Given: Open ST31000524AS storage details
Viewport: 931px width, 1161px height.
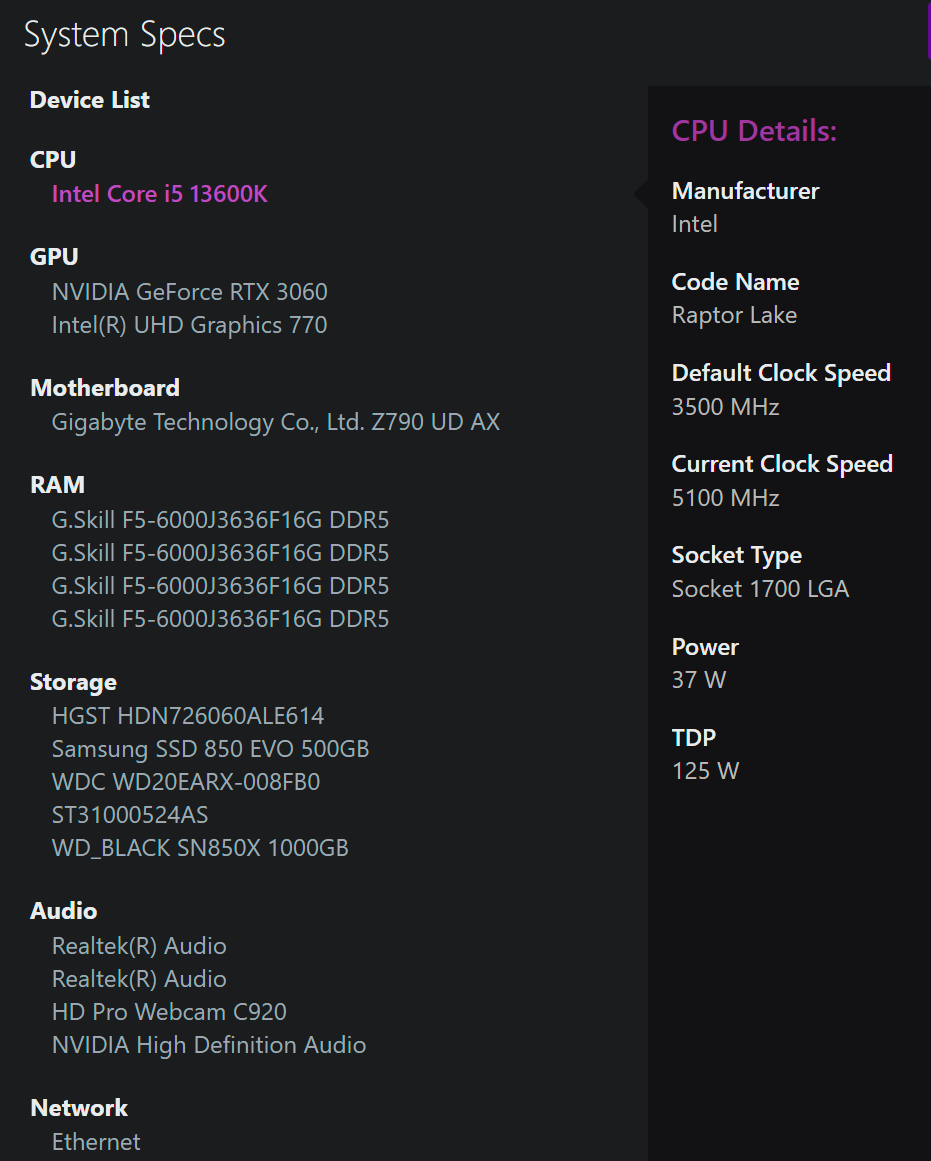Looking at the screenshot, I should 130,815.
